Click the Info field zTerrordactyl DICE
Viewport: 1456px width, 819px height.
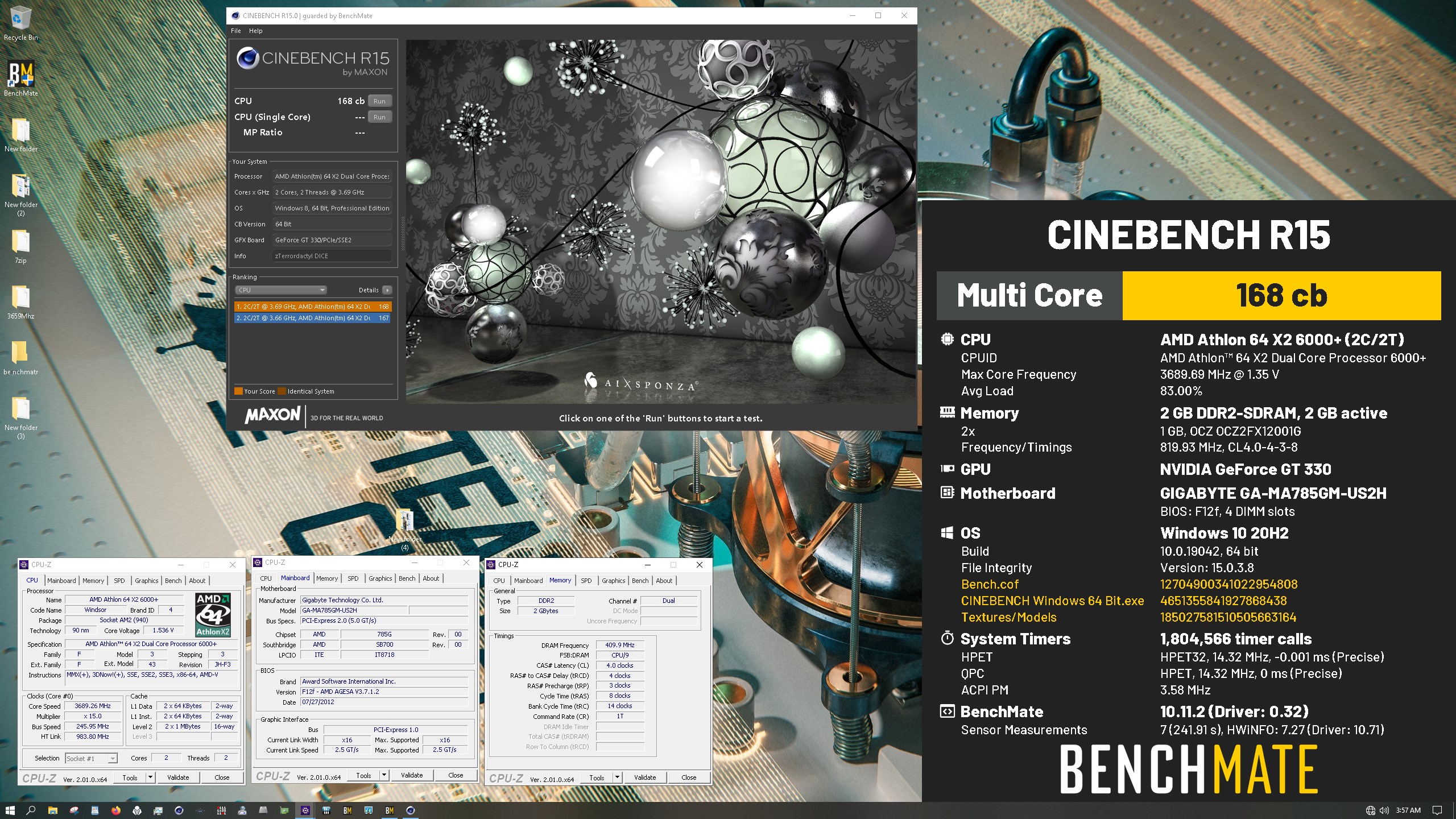(x=332, y=256)
